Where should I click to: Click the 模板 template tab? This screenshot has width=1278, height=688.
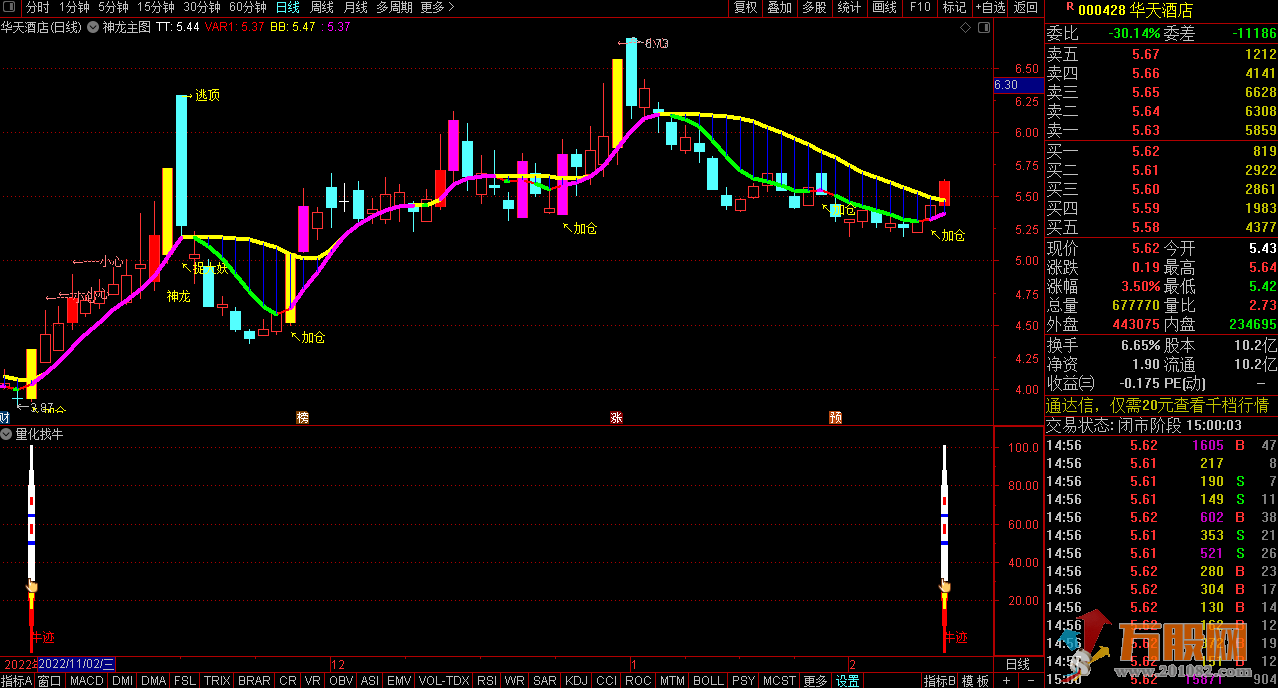point(976,681)
